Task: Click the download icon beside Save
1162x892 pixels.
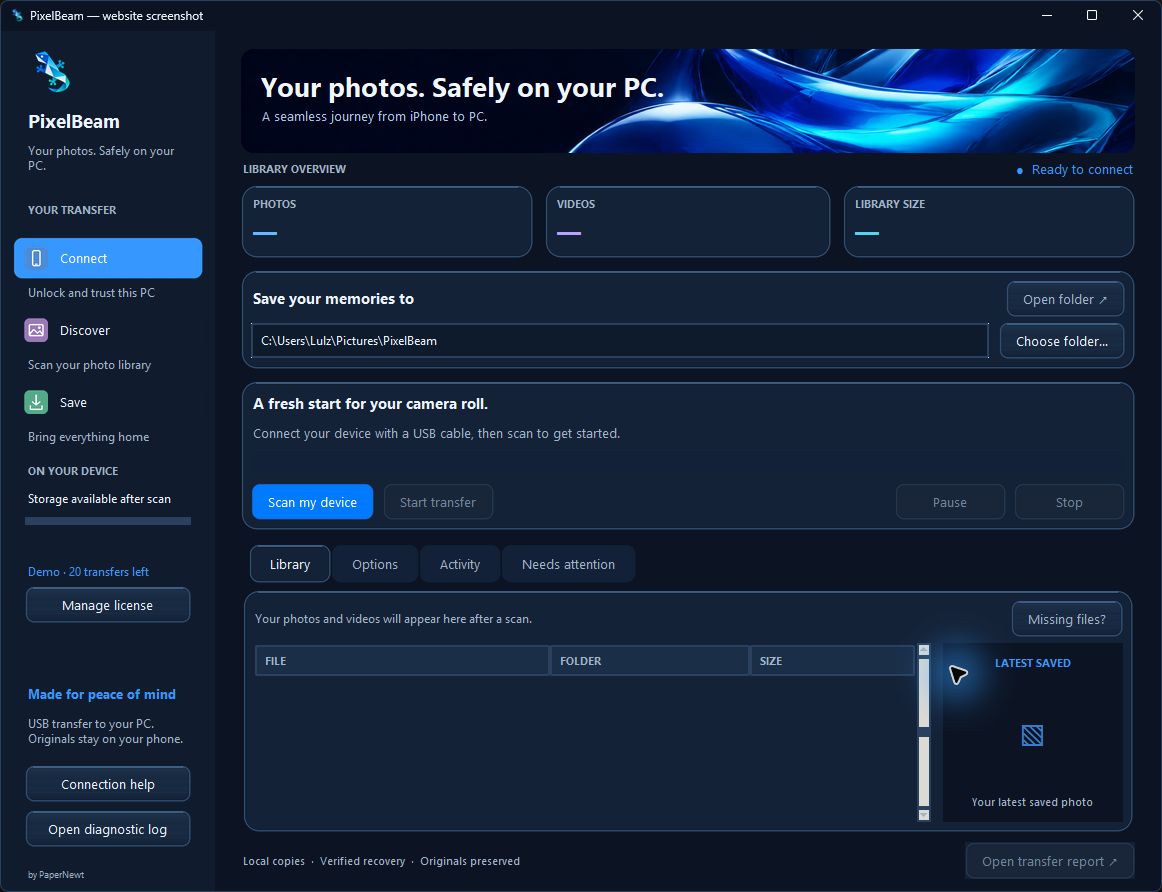Action: click(x=36, y=402)
